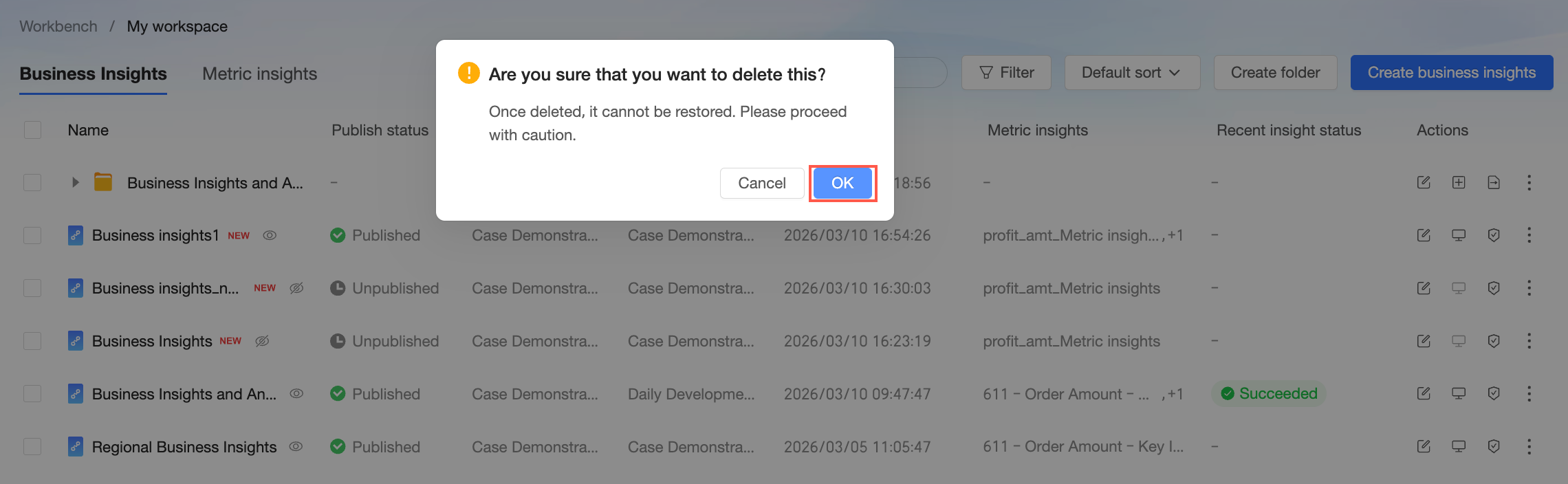Toggle visibility eye for Business insights1
Image resolution: width=1568 pixels, height=484 pixels.
click(x=270, y=235)
